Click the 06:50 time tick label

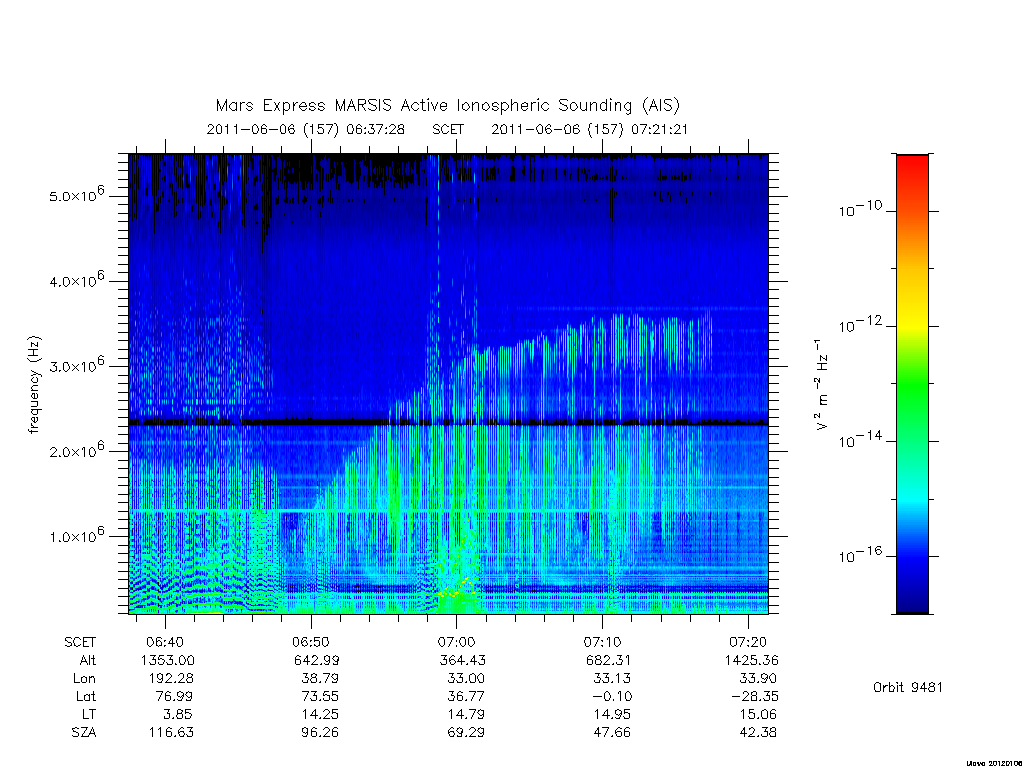coord(311,642)
